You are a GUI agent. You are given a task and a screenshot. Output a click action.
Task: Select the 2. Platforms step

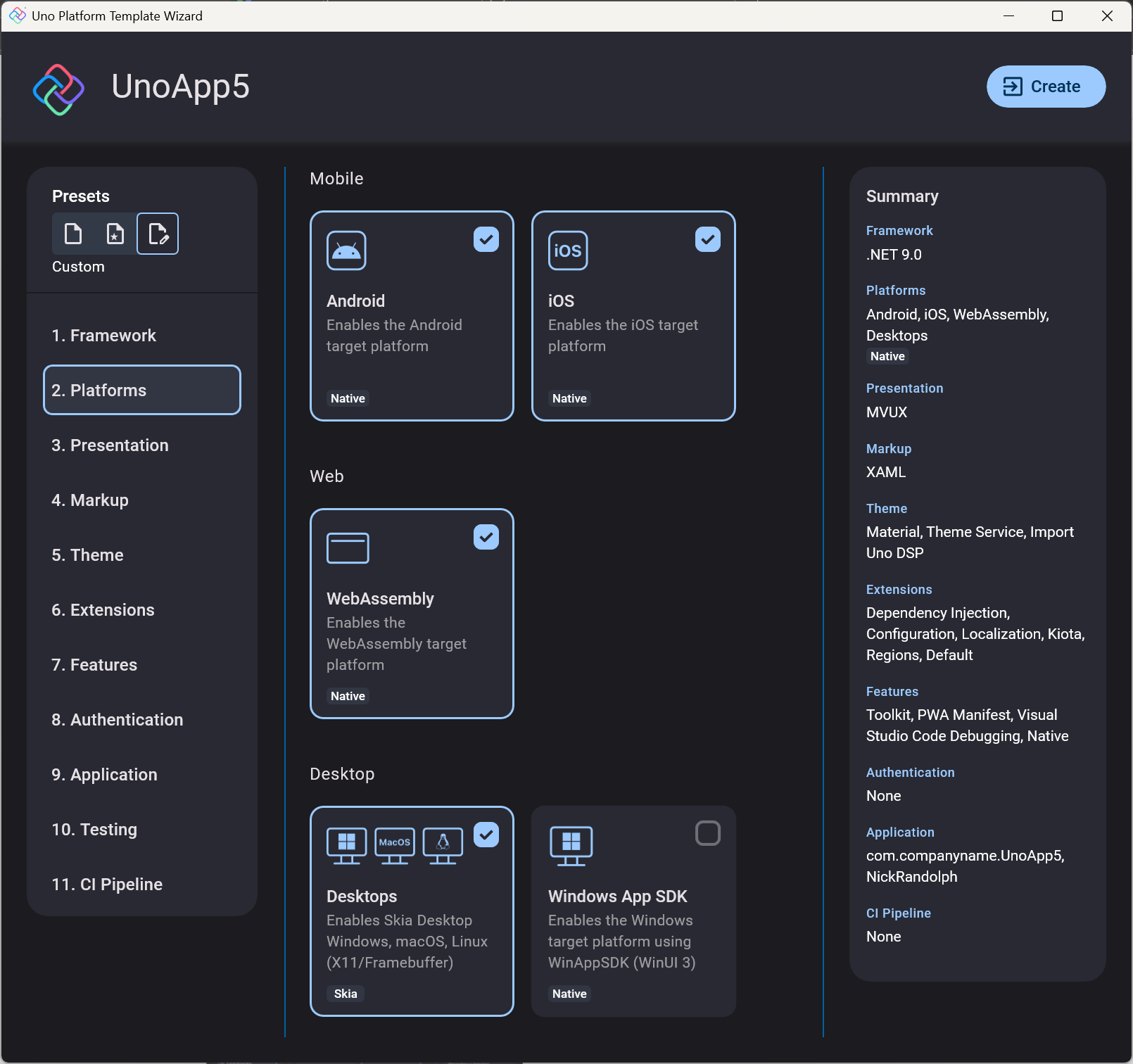coord(142,390)
